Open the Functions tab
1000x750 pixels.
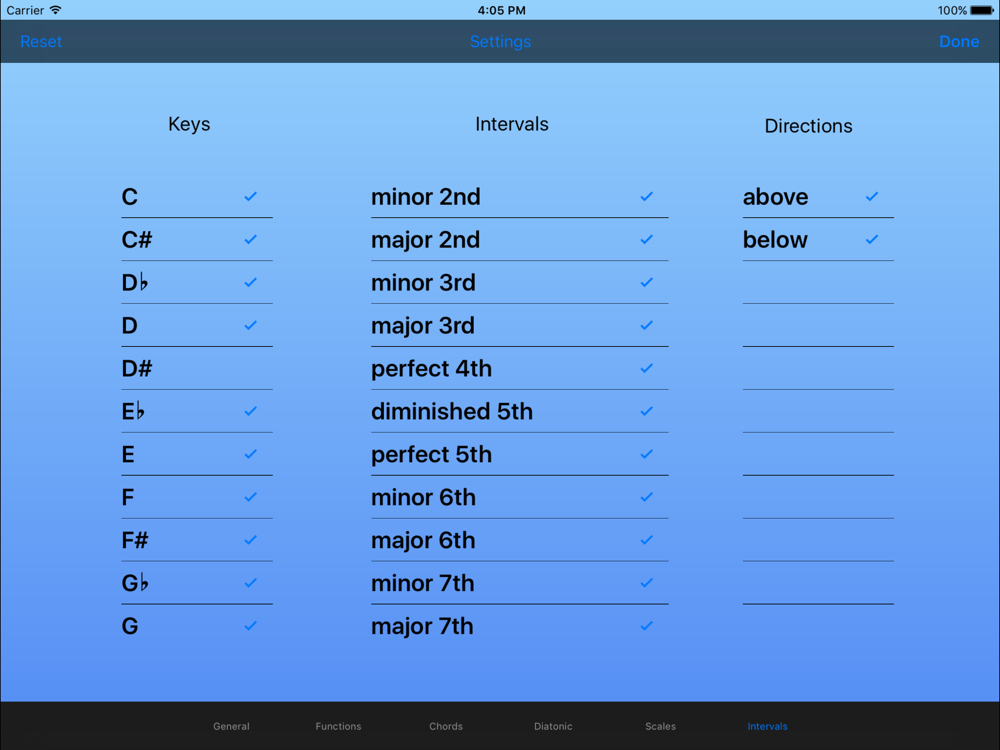pos(338,726)
